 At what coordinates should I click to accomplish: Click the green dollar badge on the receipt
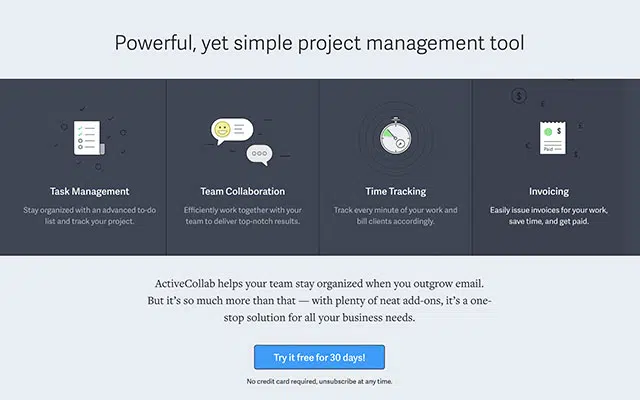click(x=548, y=131)
